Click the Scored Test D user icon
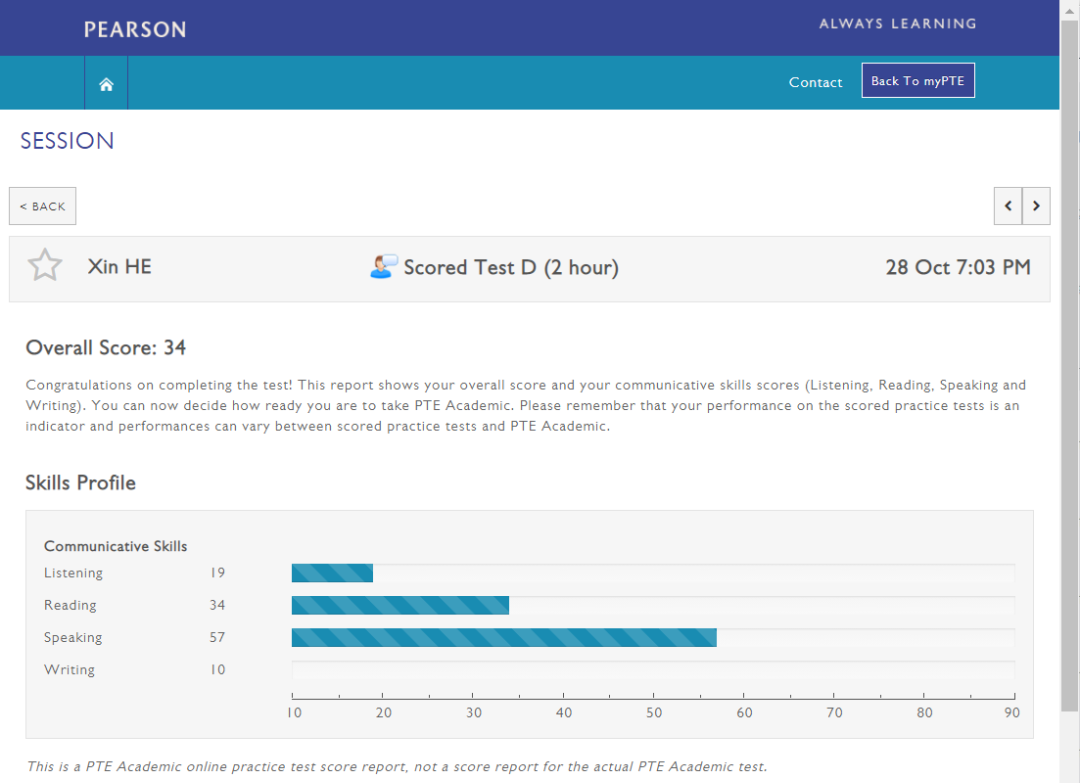Screen dimensions: 1080x783 (384, 267)
